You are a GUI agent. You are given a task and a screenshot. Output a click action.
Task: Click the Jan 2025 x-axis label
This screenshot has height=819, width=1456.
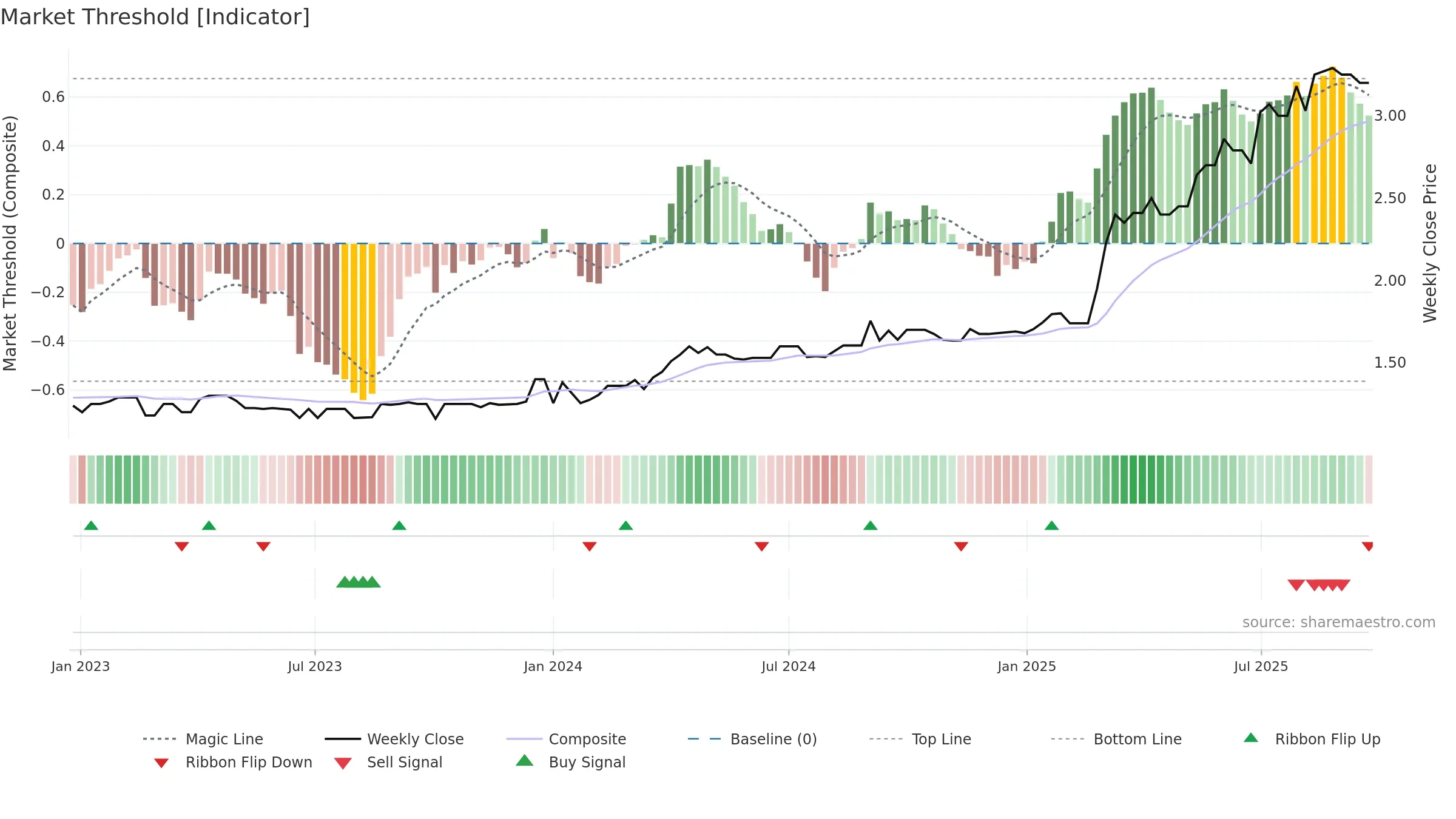tap(1026, 666)
